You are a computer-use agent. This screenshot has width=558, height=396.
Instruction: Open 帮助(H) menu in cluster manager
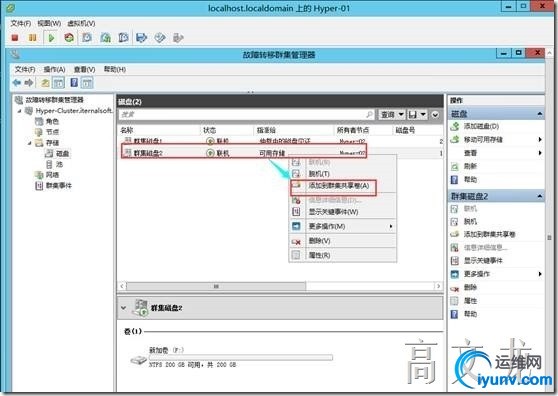coord(115,69)
